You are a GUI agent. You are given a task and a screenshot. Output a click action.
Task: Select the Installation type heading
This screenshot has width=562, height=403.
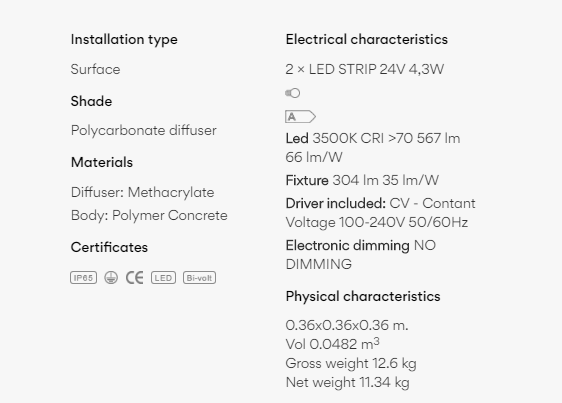(124, 40)
